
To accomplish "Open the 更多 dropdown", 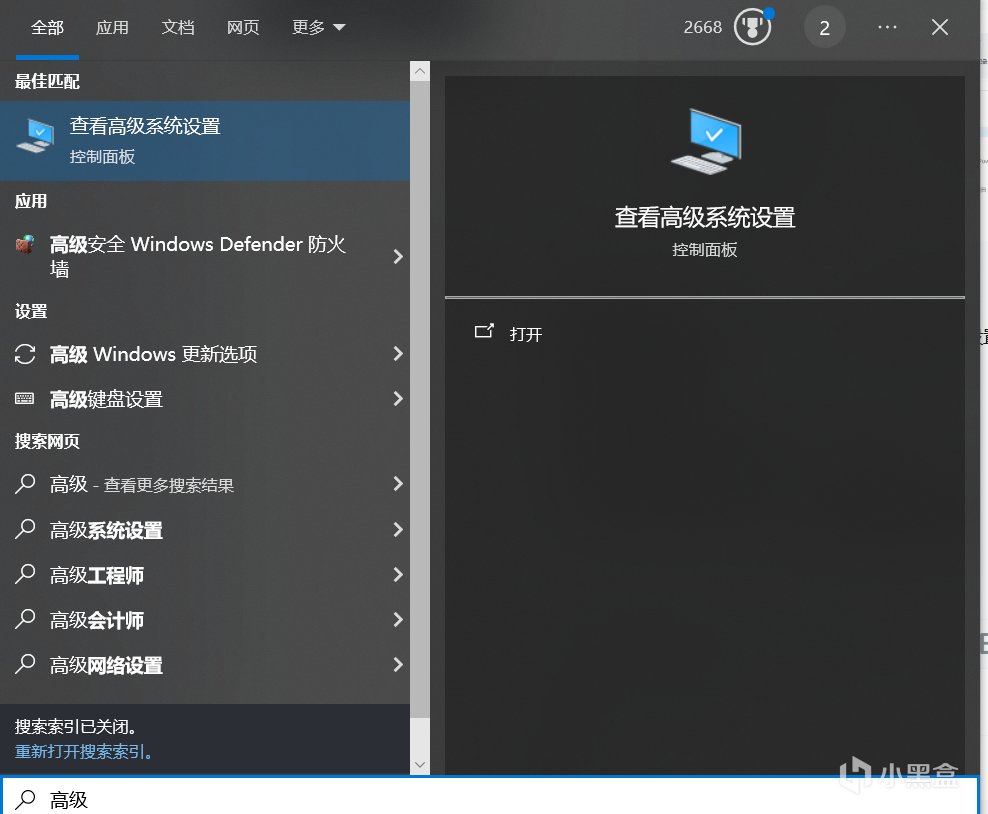I will 318,28.
